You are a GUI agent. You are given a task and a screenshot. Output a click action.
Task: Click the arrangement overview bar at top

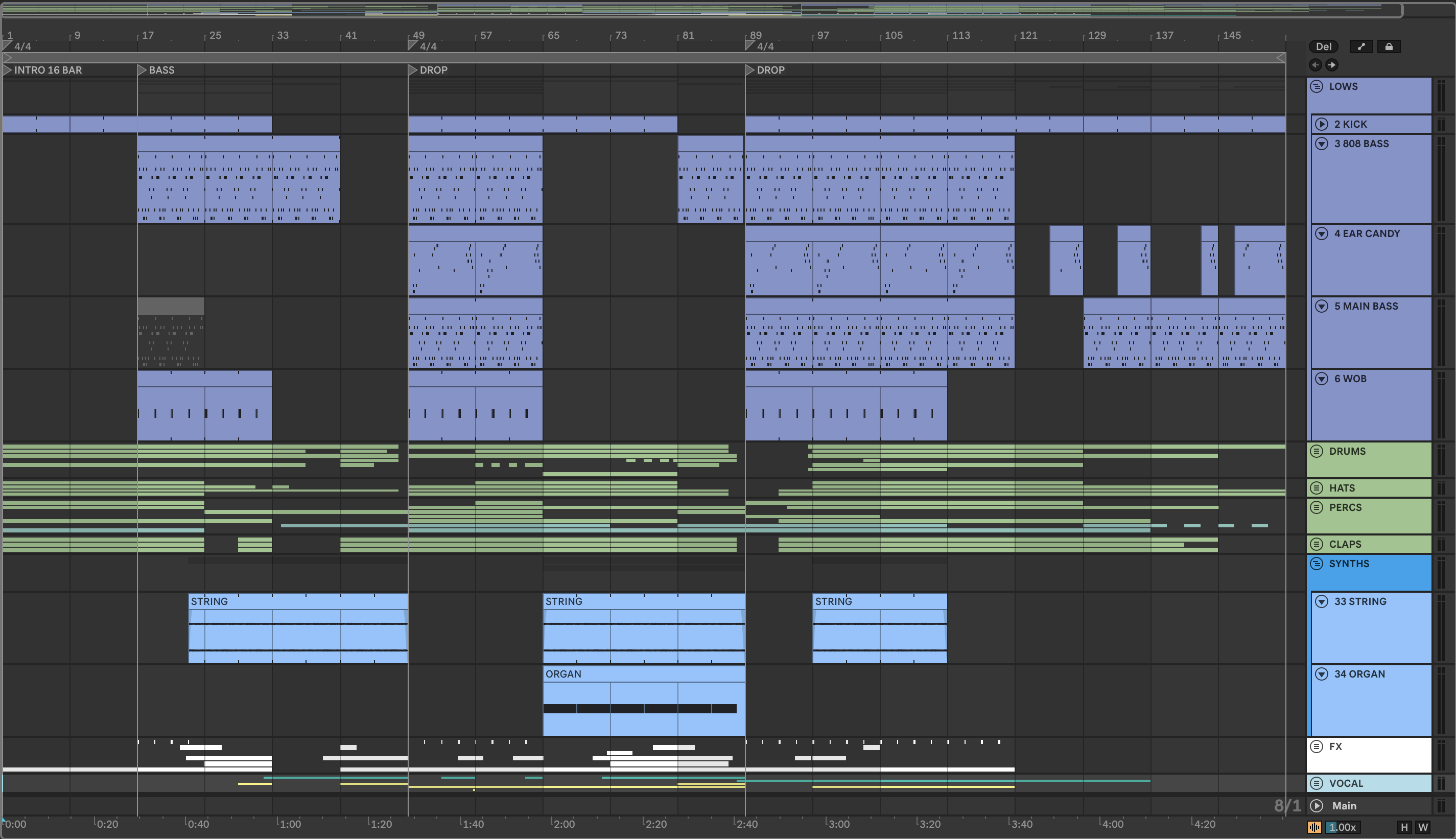tap(701, 10)
